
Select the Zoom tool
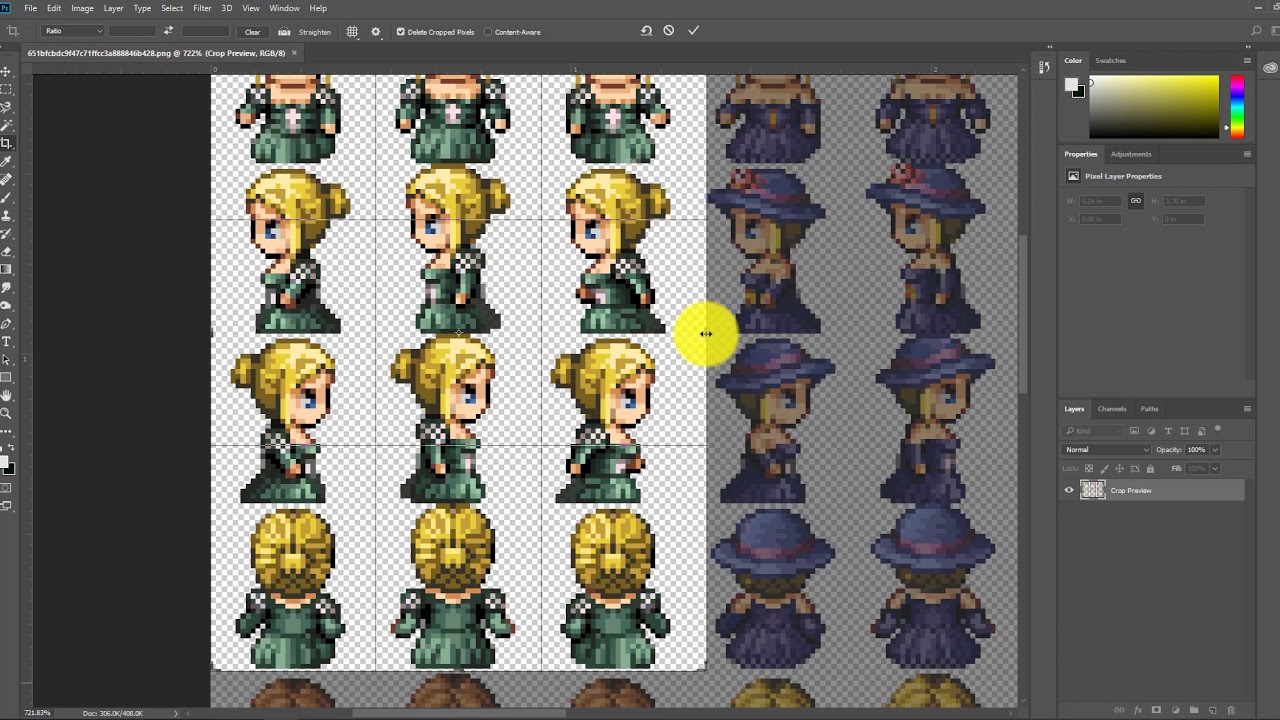[x=6, y=413]
